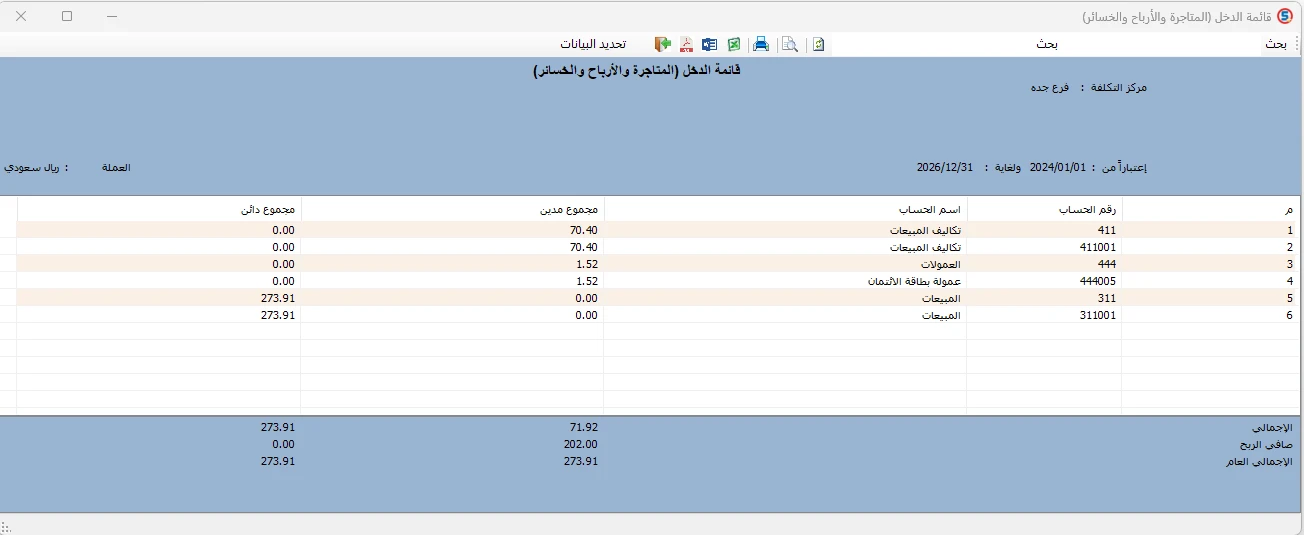Click the صافي الربح label
Image resolution: width=1304 pixels, height=535 pixels.
pyautogui.click(x=1267, y=445)
